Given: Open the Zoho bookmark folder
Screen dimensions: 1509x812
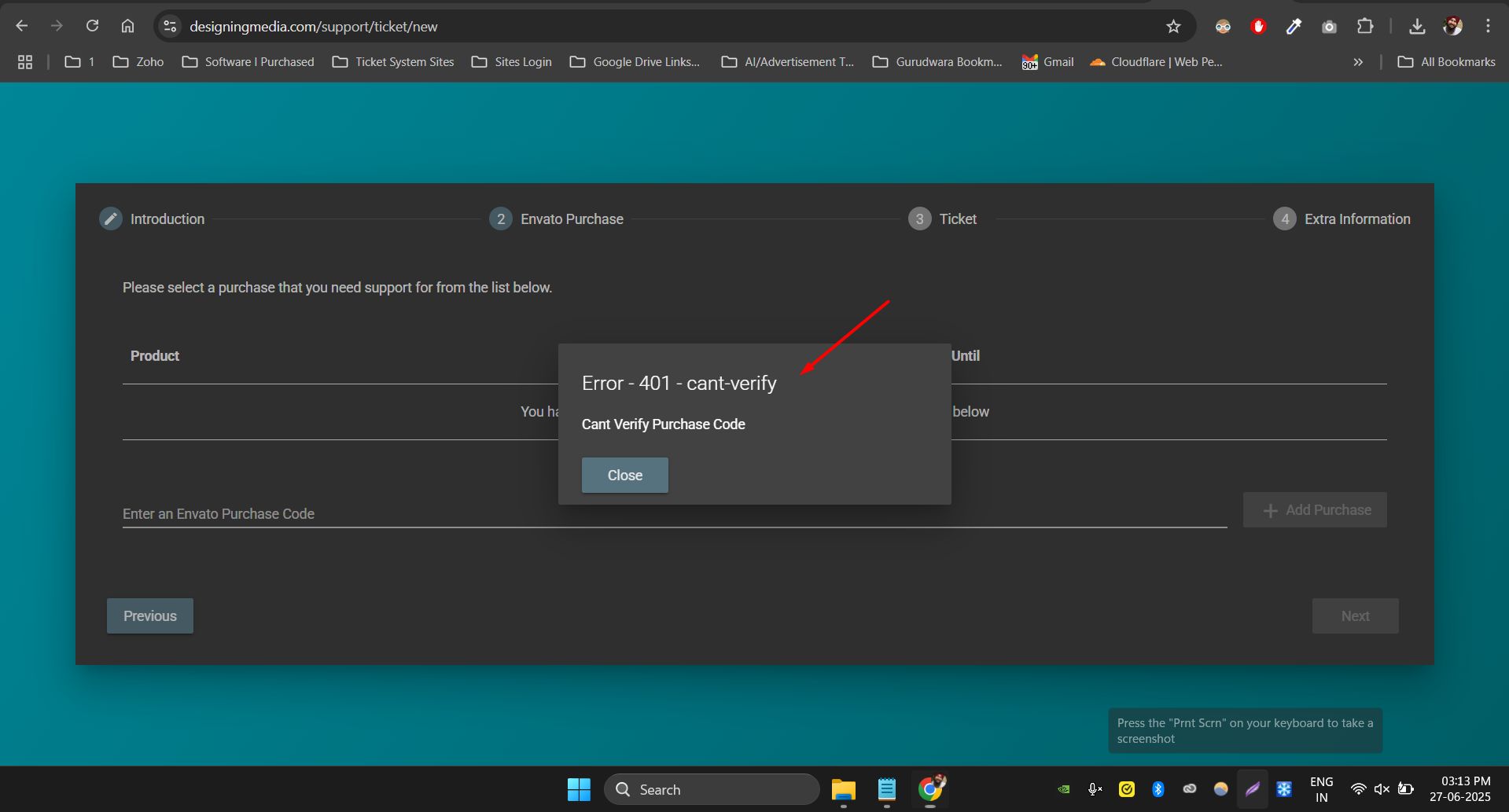Looking at the screenshot, I should coord(138,61).
